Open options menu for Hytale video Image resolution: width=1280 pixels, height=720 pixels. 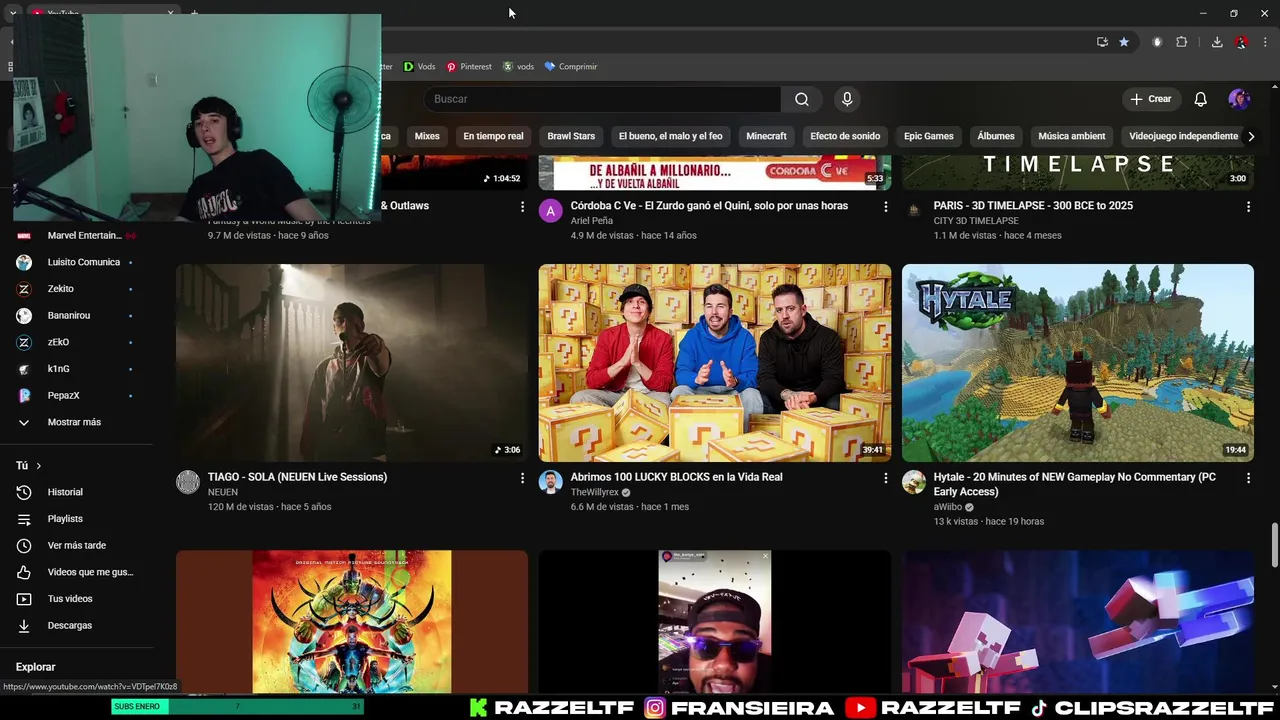1248,478
